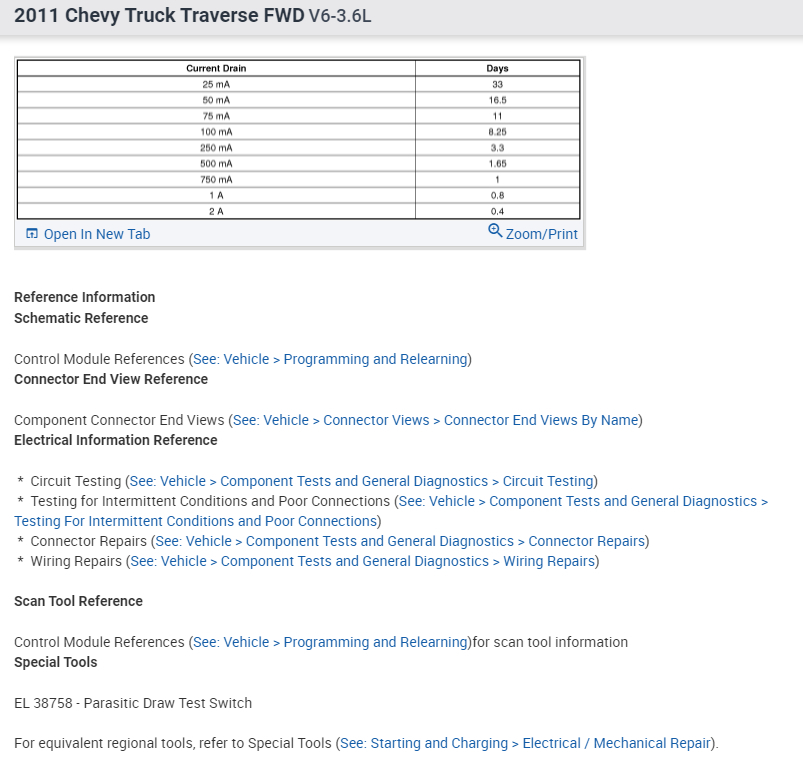Open Testing For Intermittent Conditions link

(x=196, y=521)
